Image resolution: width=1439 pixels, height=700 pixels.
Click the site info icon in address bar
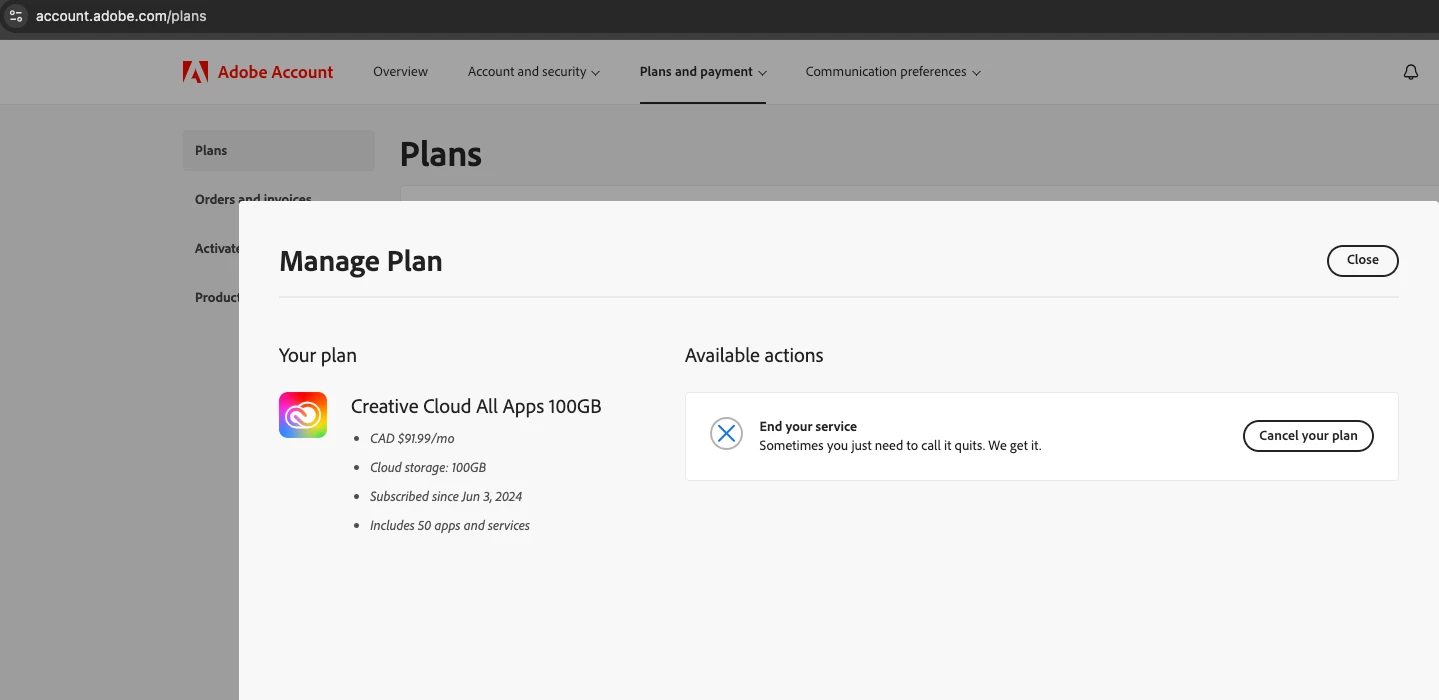pos(15,16)
